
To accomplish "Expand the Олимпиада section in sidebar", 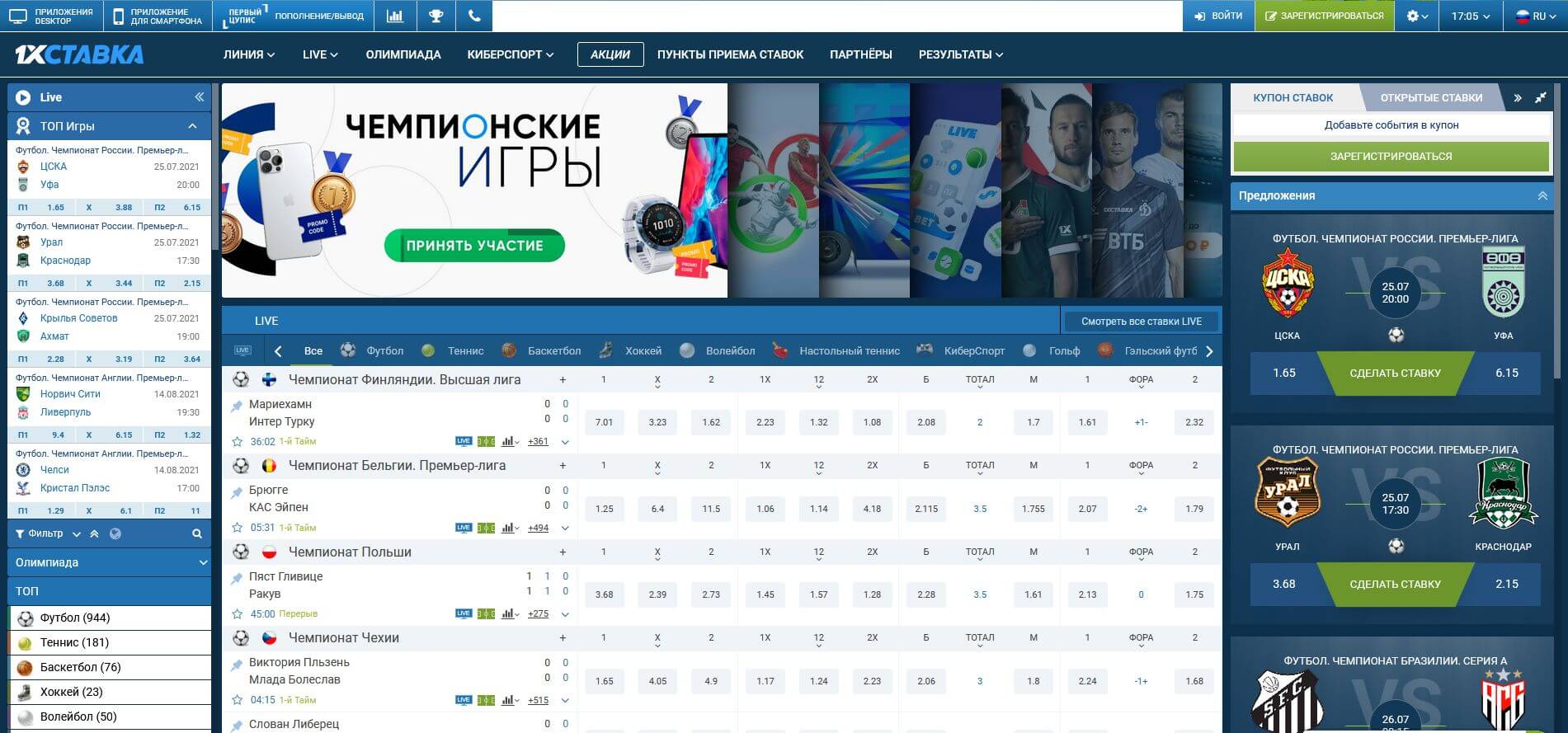I will (x=109, y=562).
